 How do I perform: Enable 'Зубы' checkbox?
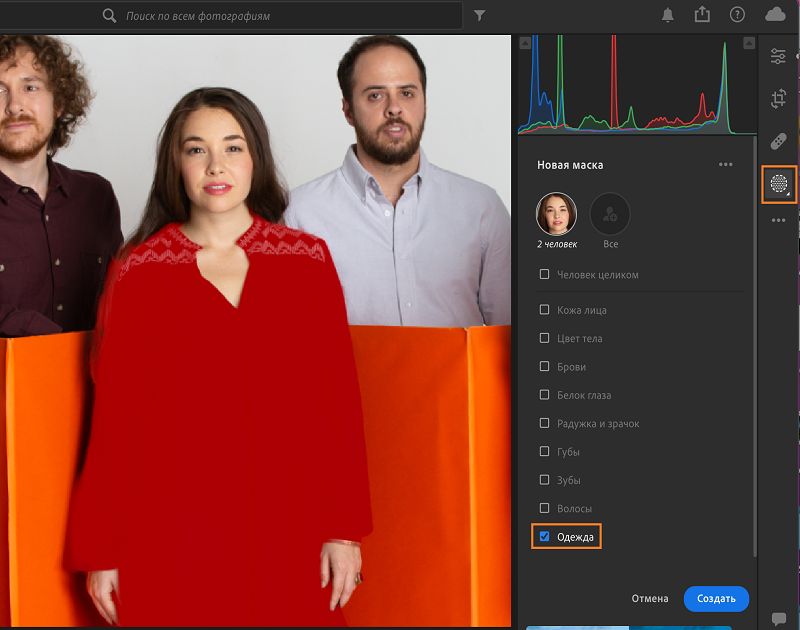(x=544, y=480)
